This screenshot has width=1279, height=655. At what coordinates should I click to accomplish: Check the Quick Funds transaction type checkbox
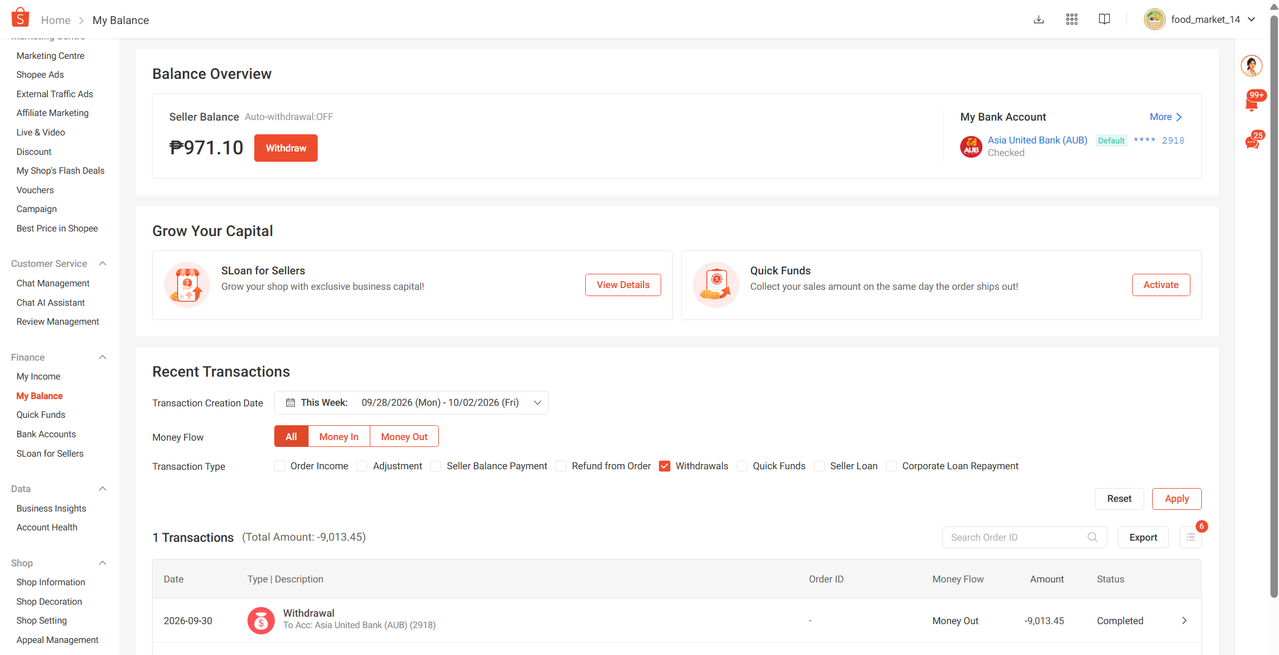coord(742,466)
